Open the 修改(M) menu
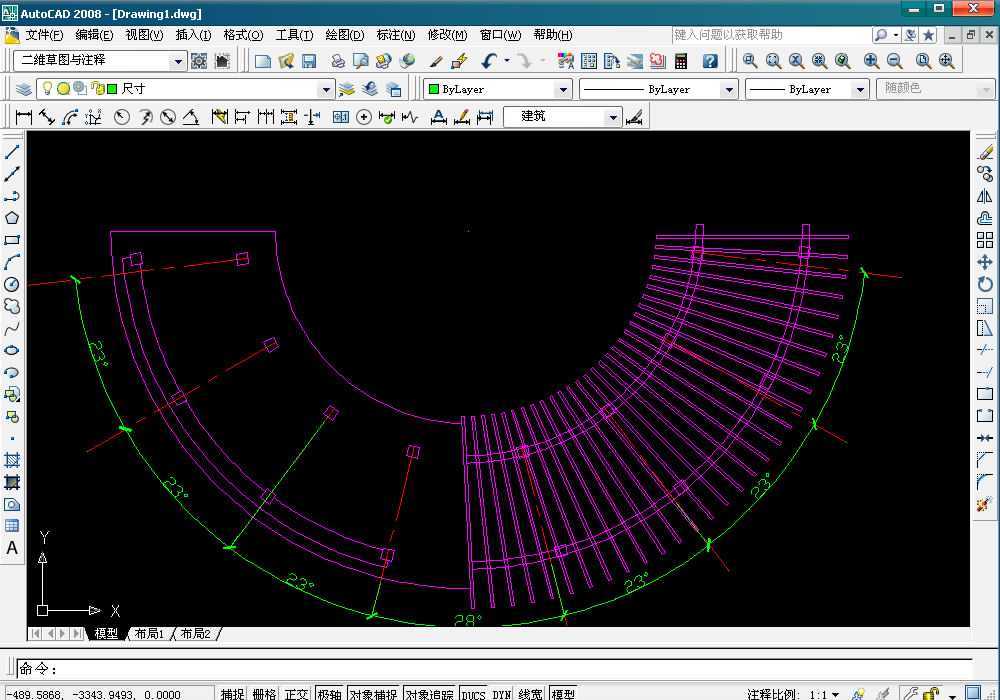The image size is (1000, 700). pyautogui.click(x=447, y=35)
